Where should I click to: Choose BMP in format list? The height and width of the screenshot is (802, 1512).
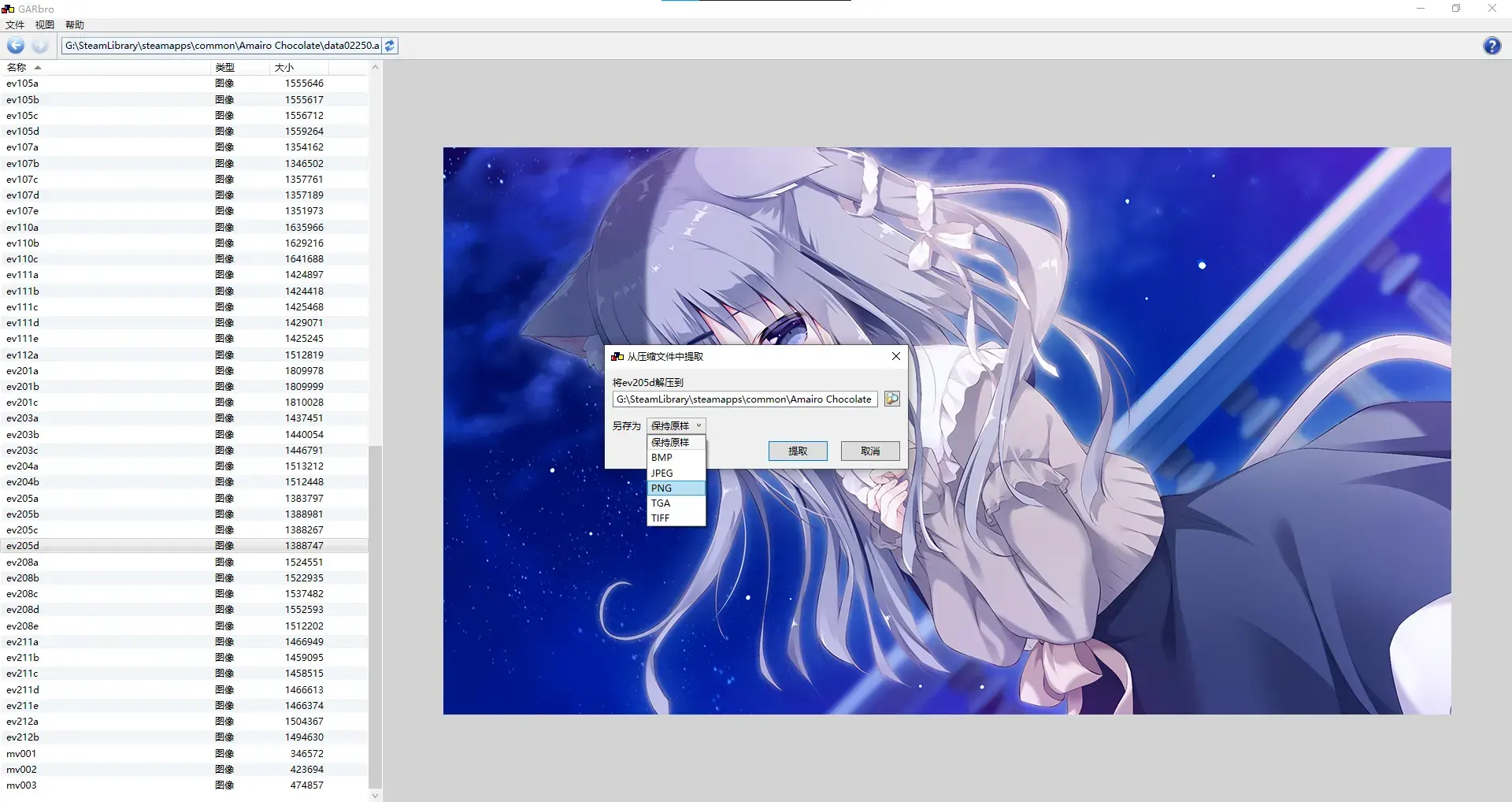tap(676, 457)
